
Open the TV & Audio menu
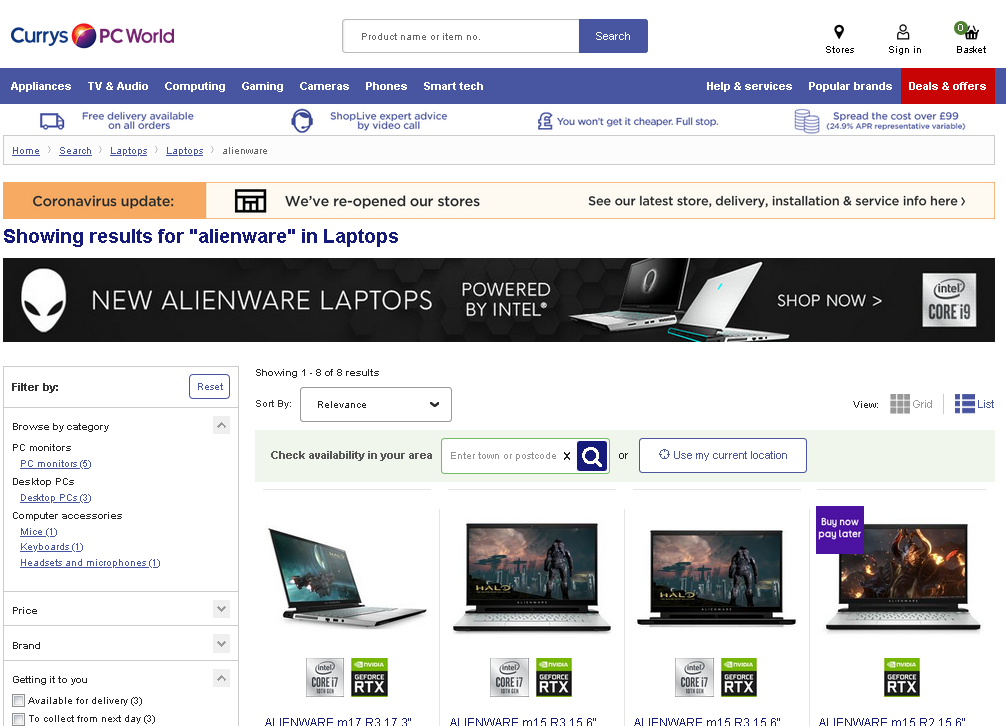coord(117,86)
